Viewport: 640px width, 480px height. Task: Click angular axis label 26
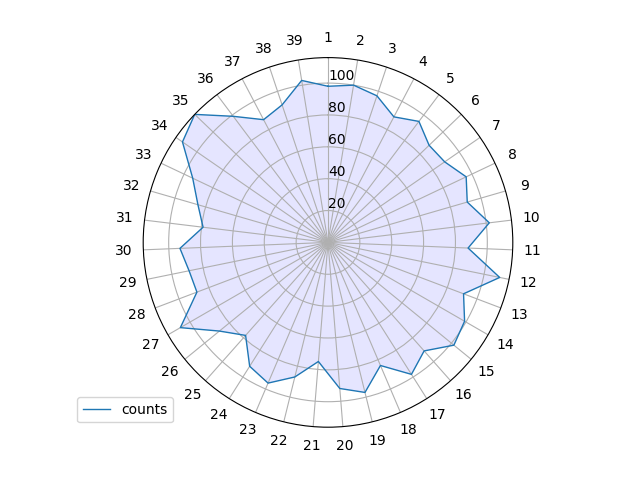170,371
